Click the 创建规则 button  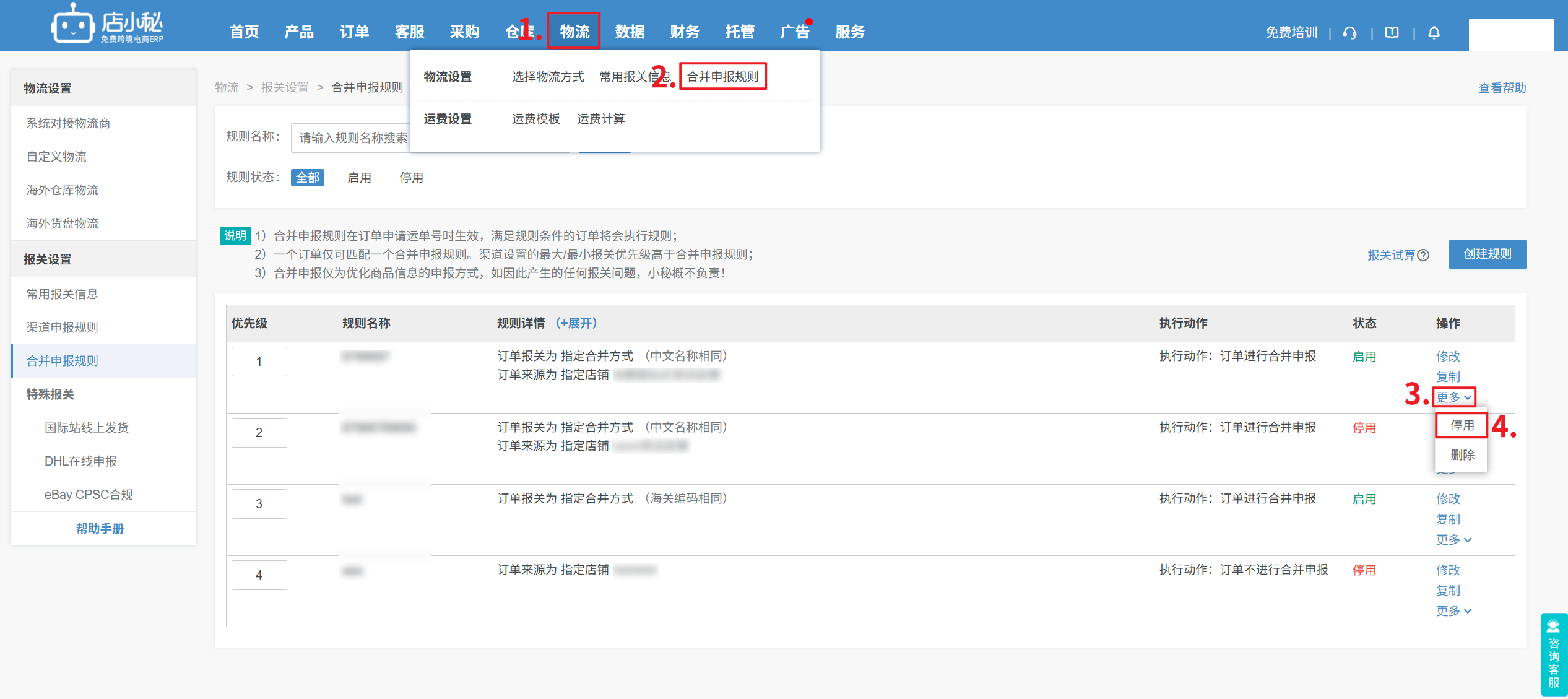tap(1488, 254)
